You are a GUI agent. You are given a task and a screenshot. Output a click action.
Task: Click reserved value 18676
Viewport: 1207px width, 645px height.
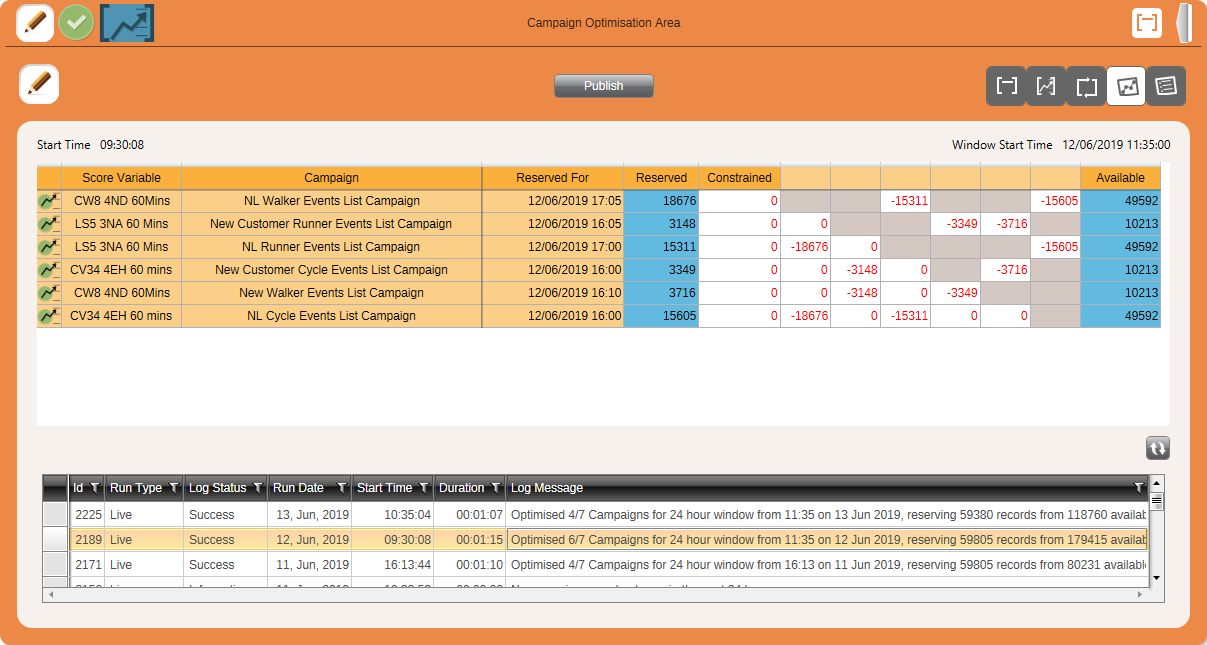[661, 201]
